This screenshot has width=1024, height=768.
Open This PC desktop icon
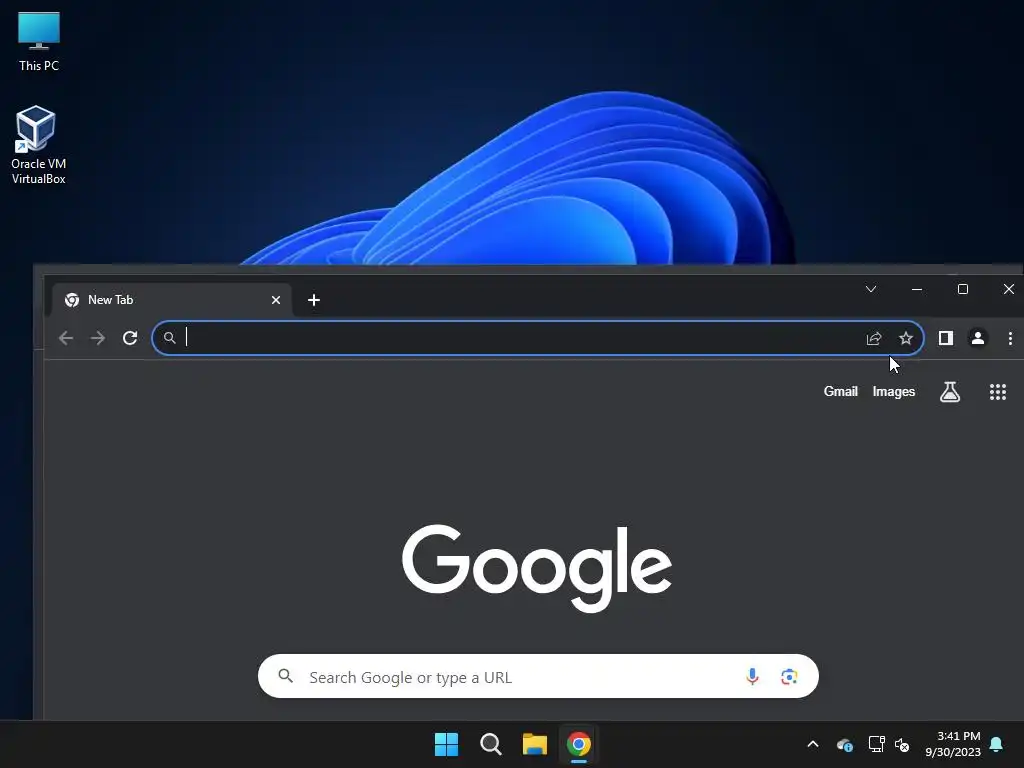pyautogui.click(x=39, y=41)
